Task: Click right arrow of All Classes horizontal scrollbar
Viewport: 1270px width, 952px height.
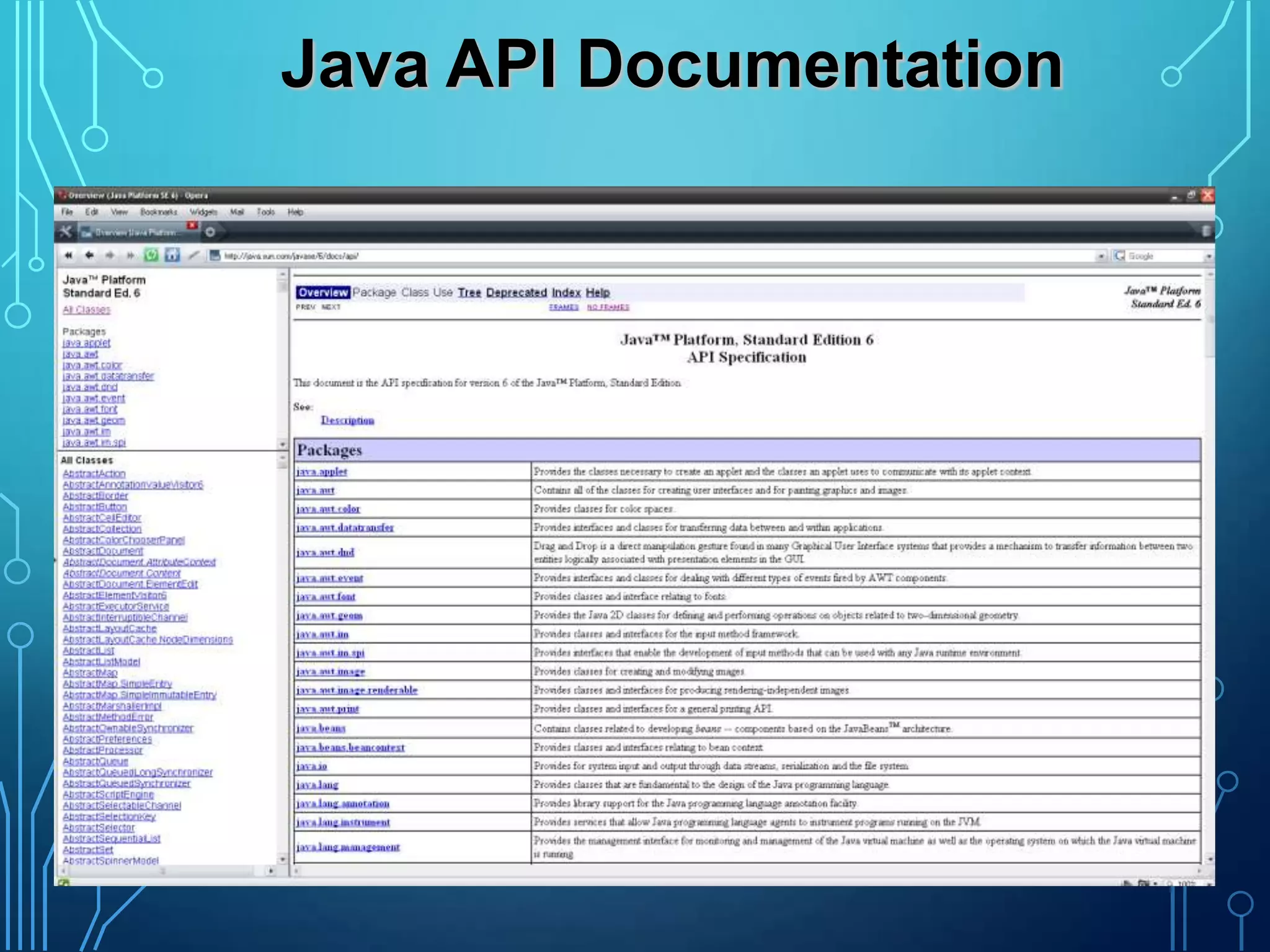Action: pos(271,871)
